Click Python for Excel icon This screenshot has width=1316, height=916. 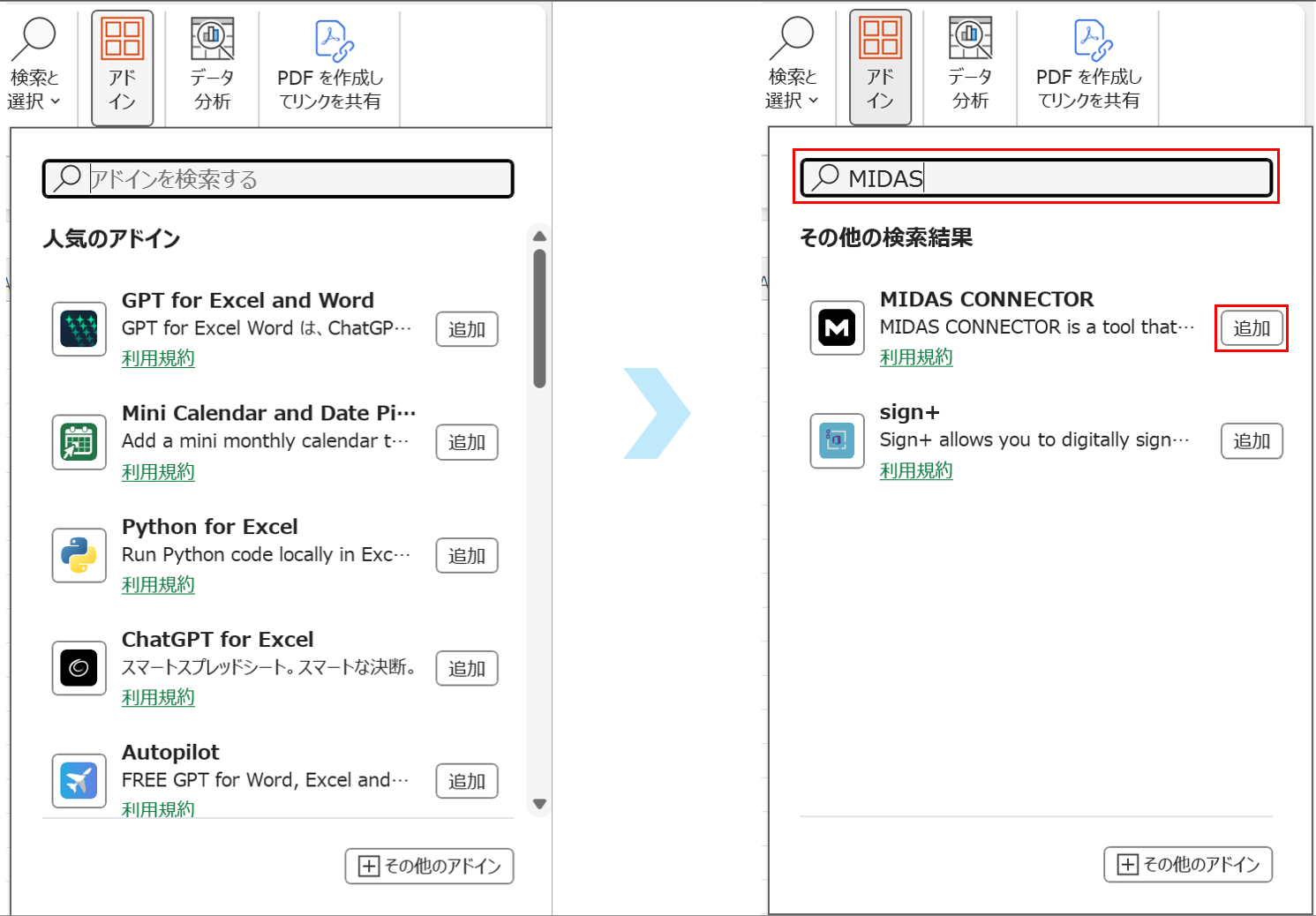pyautogui.click(x=79, y=555)
